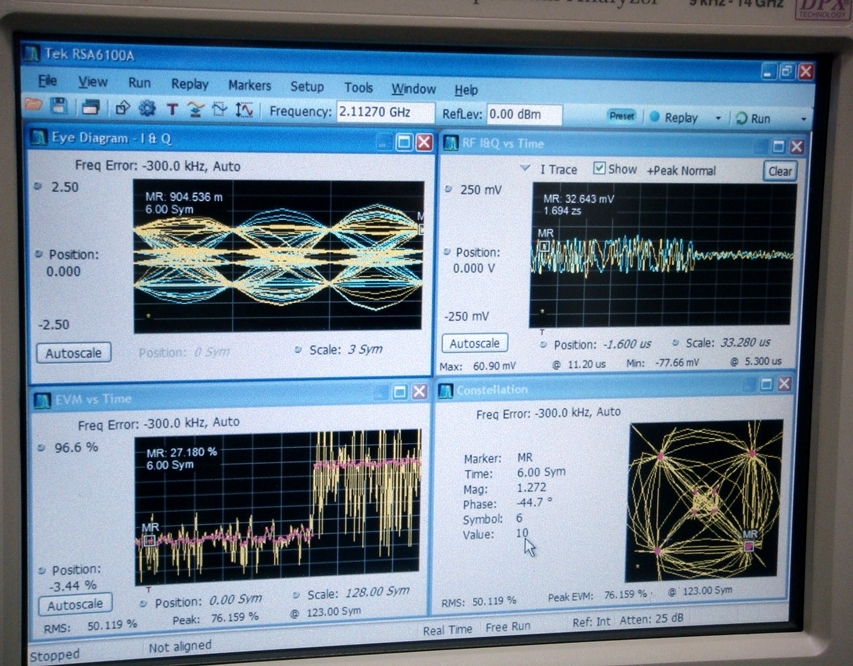Image resolution: width=853 pixels, height=666 pixels.
Task: Maximize the RF I&Q vs Time window
Action: [778, 146]
